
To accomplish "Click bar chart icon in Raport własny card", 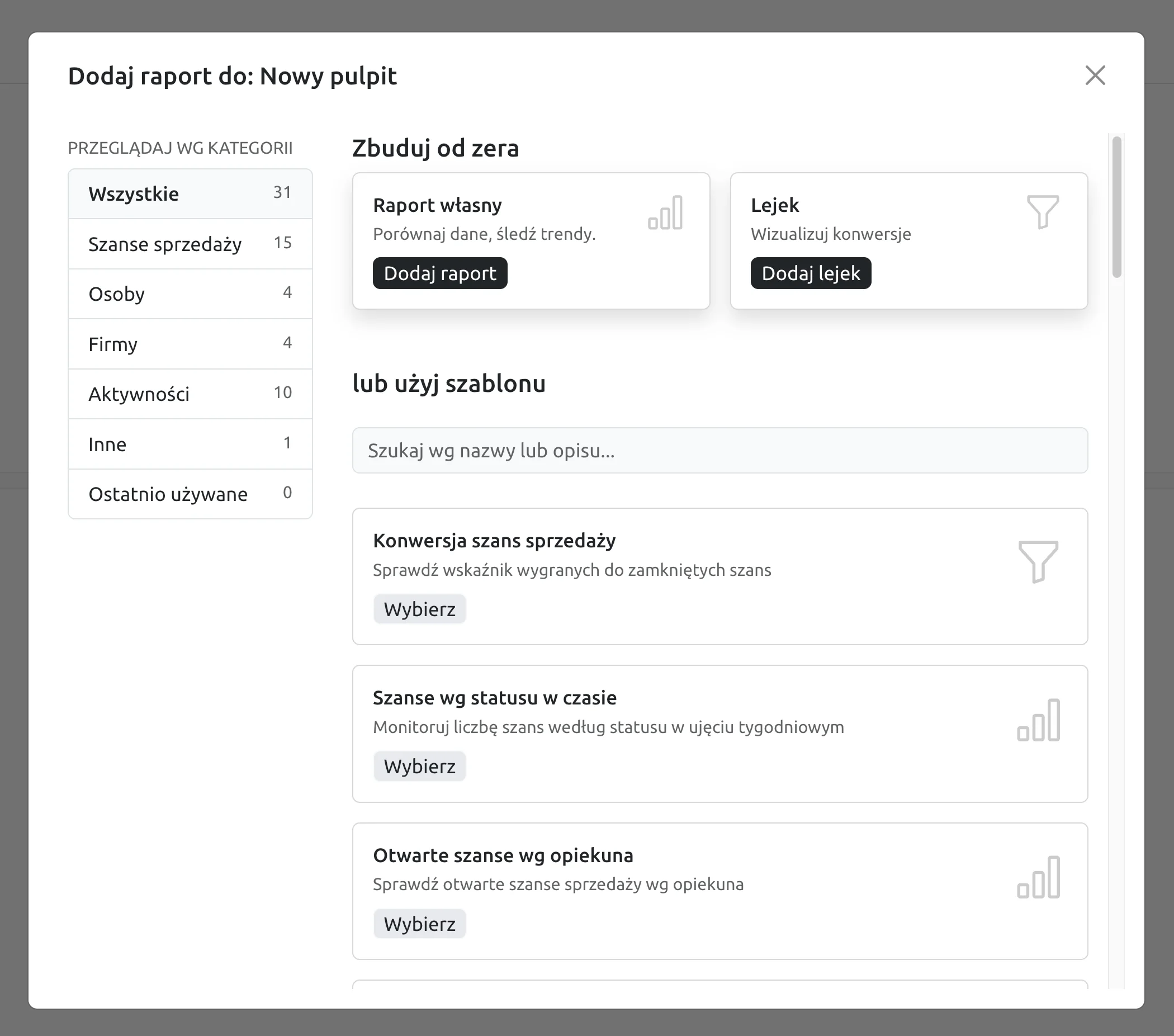I will tap(665, 212).
